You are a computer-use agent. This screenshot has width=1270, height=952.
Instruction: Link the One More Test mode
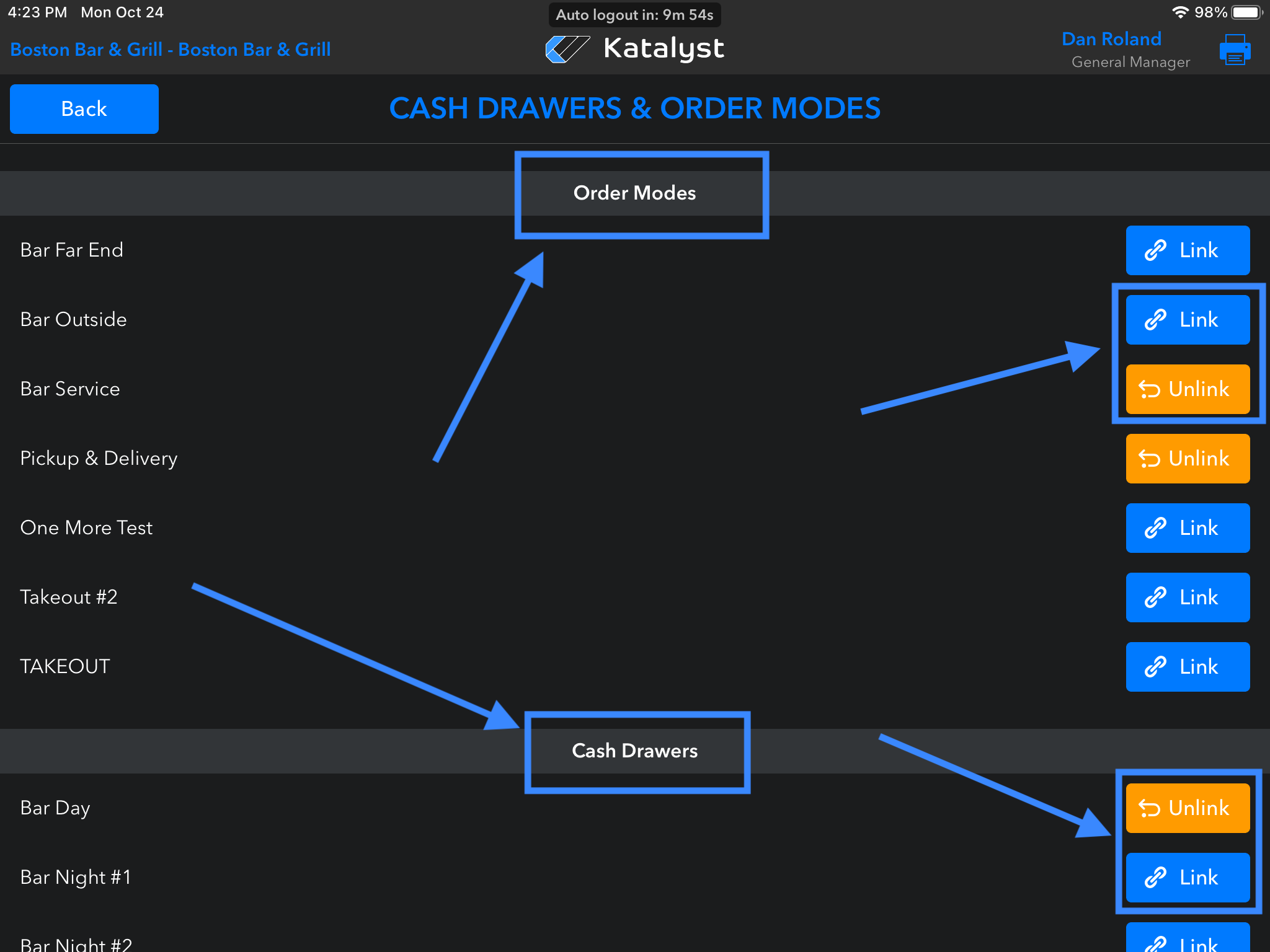(1187, 528)
